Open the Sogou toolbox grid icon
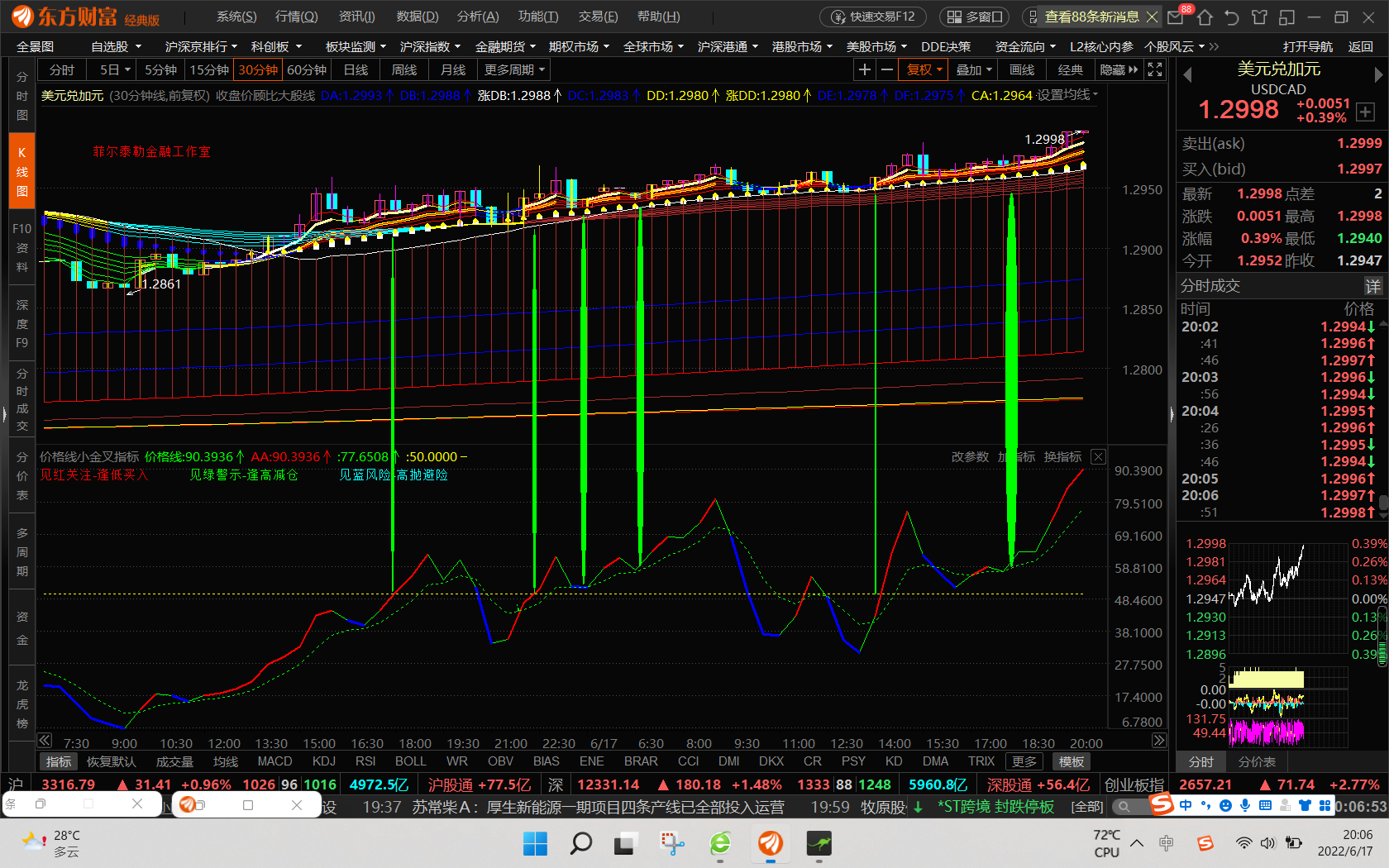 [x=1325, y=805]
